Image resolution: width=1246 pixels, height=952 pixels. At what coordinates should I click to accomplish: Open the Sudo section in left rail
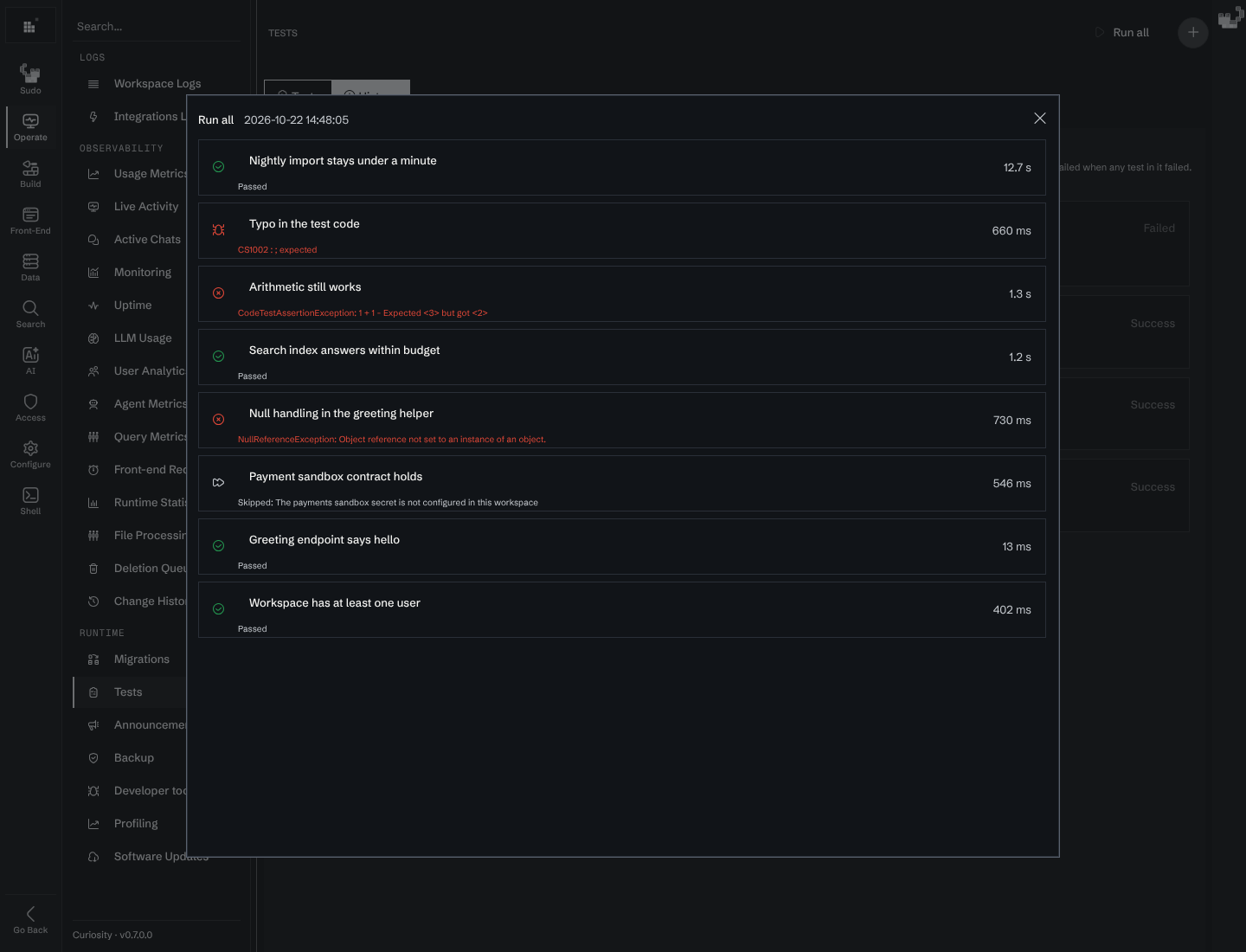(30, 79)
